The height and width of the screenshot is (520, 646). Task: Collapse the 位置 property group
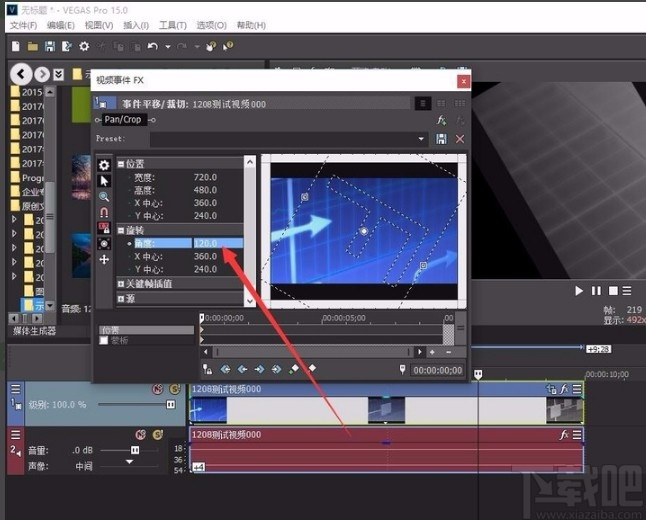121,164
